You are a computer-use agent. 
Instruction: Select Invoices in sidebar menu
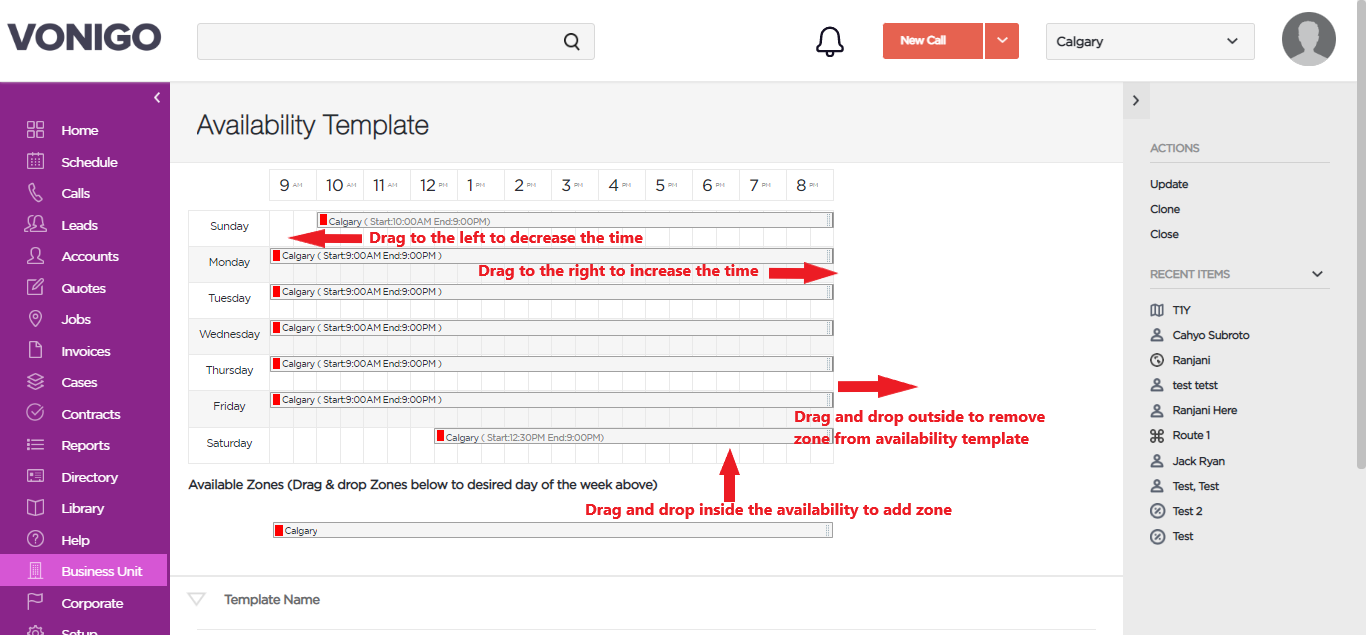click(x=86, y=351)
